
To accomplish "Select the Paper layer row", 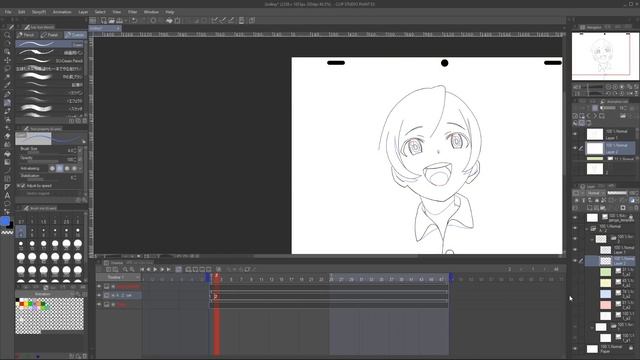I will click(610, 349).
